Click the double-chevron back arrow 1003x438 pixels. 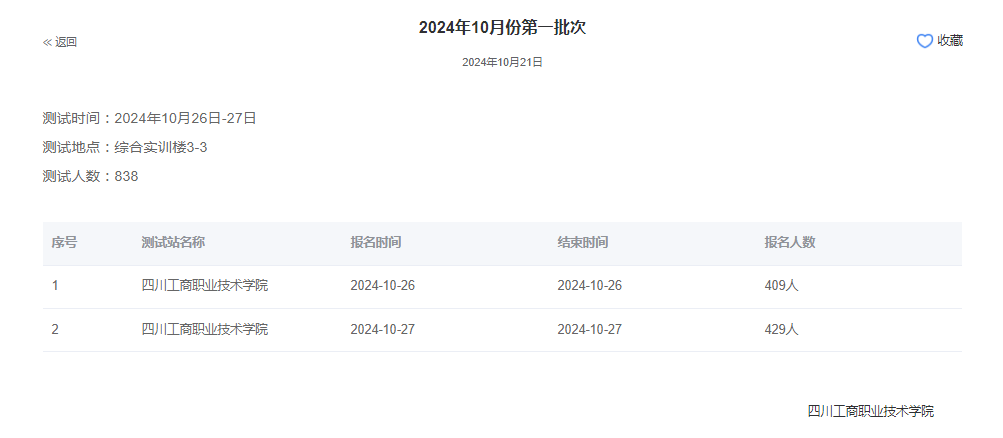47,42
